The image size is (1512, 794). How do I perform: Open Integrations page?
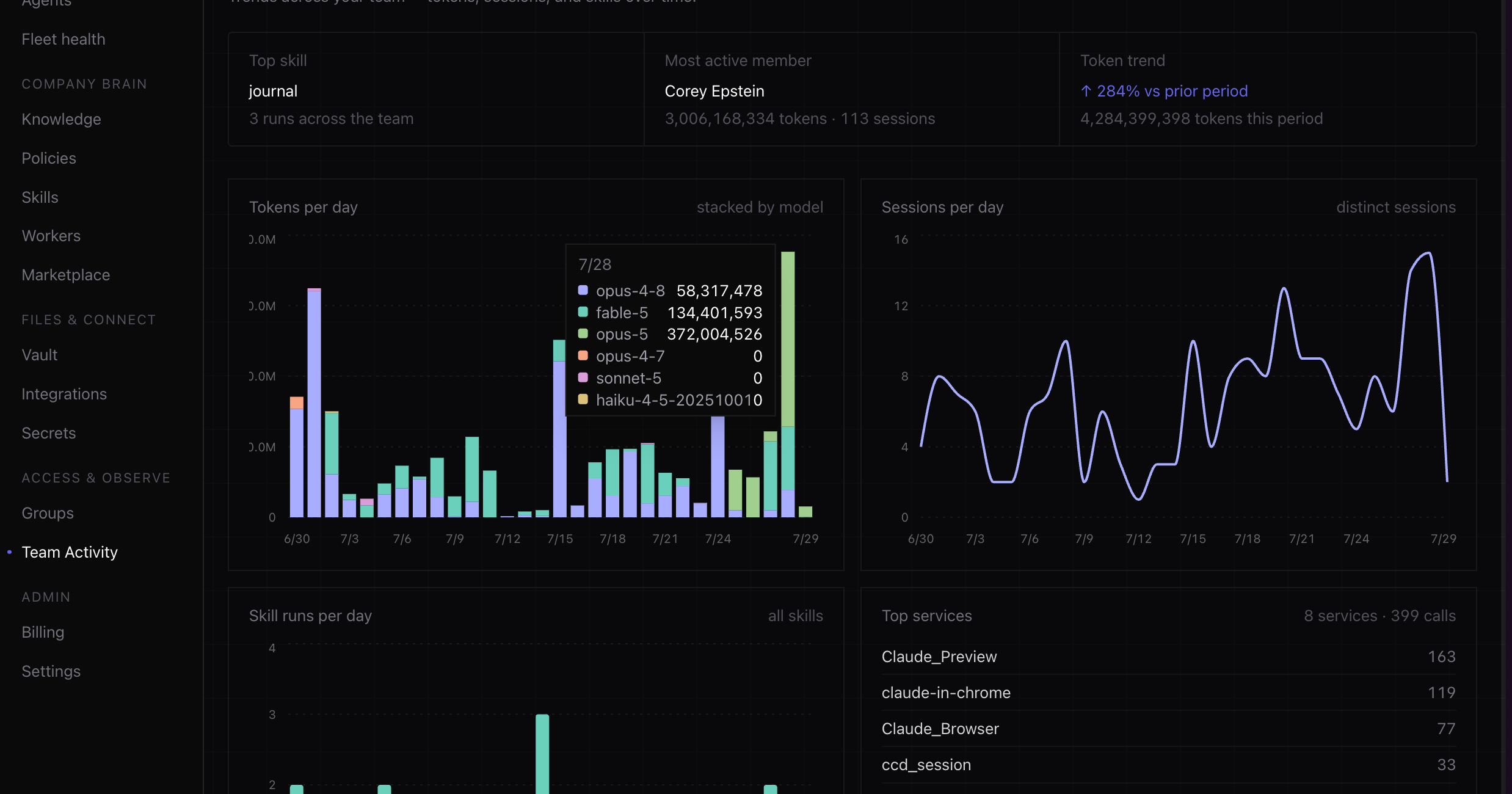[x=64, y=394]
